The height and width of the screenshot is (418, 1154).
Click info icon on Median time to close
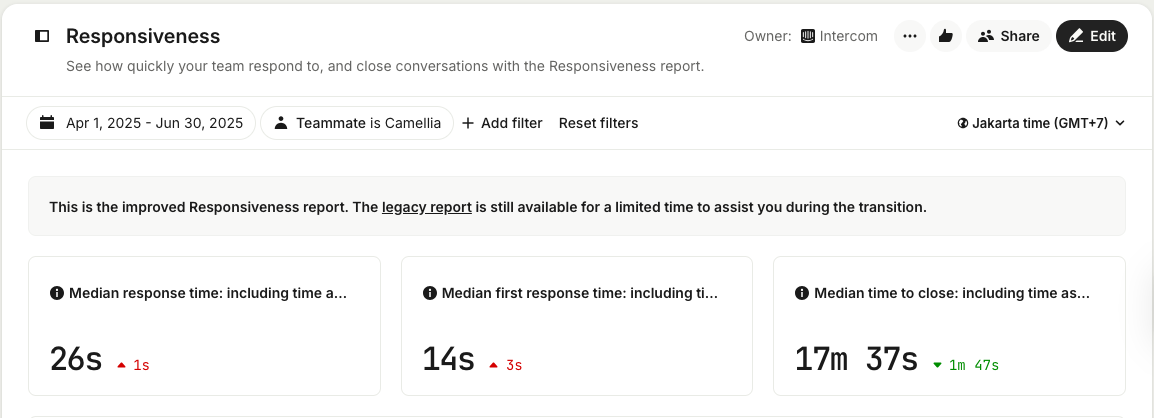click(x=802, y=293)
